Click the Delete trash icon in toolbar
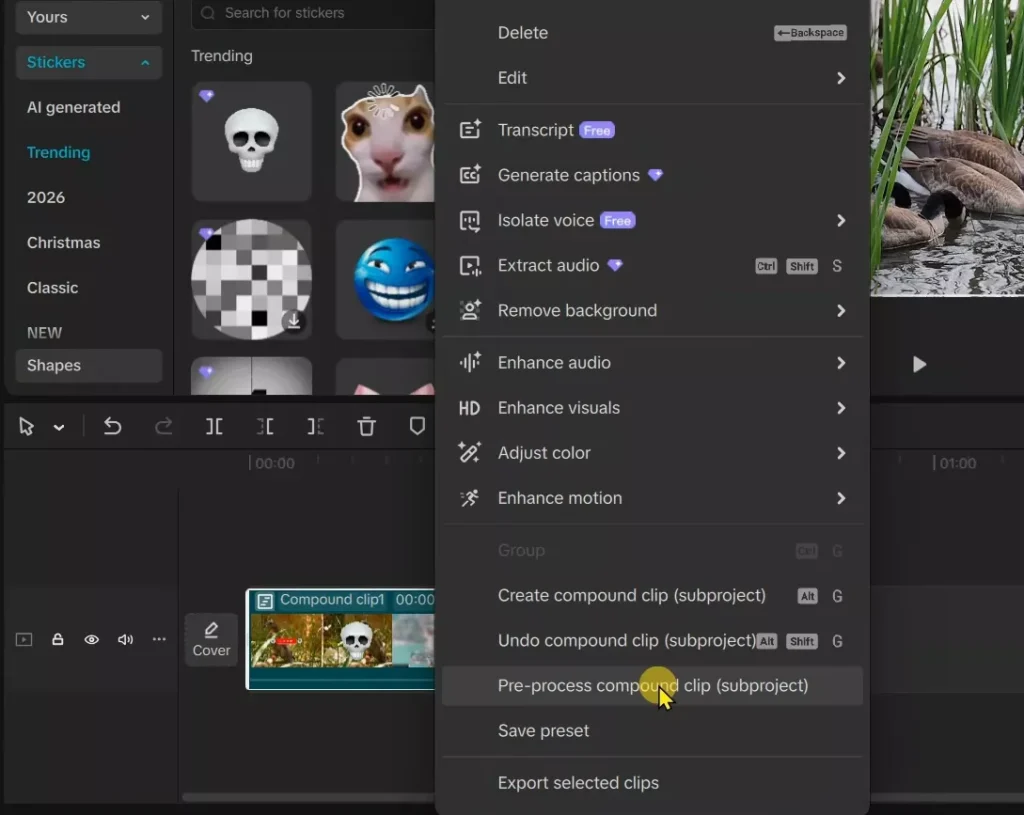The image size is (1024, 815). 367,427
